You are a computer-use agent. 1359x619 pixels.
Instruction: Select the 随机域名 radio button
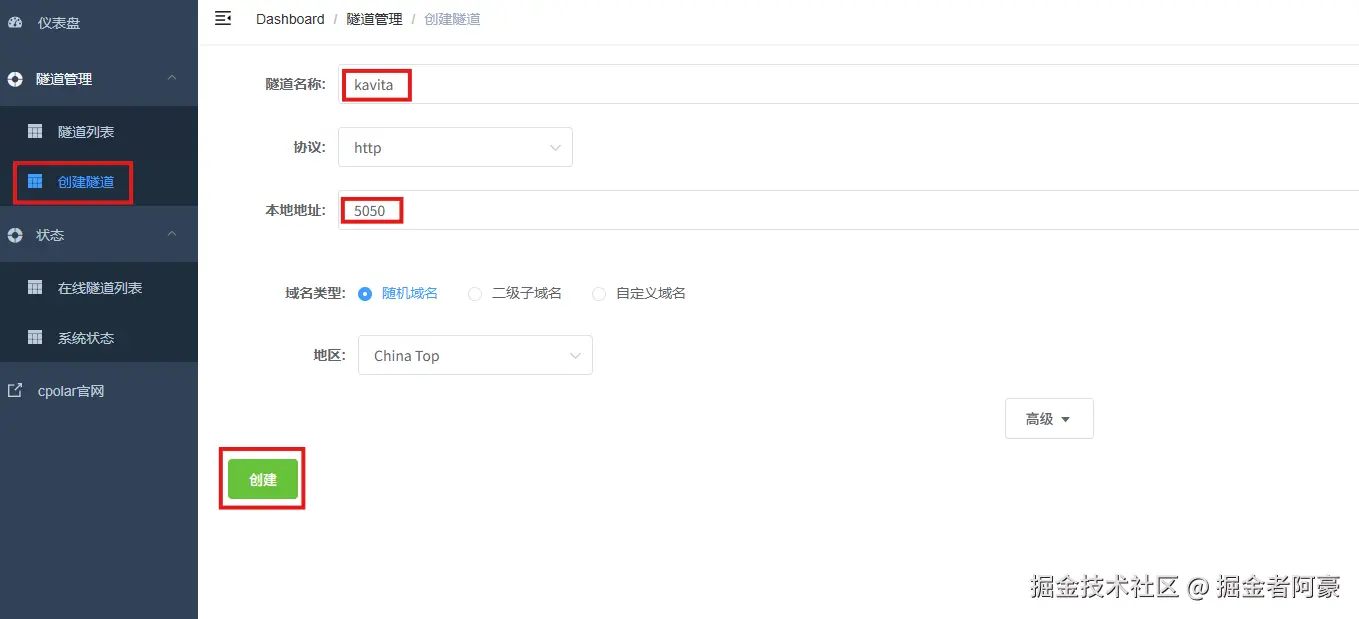tap(365, 294)
